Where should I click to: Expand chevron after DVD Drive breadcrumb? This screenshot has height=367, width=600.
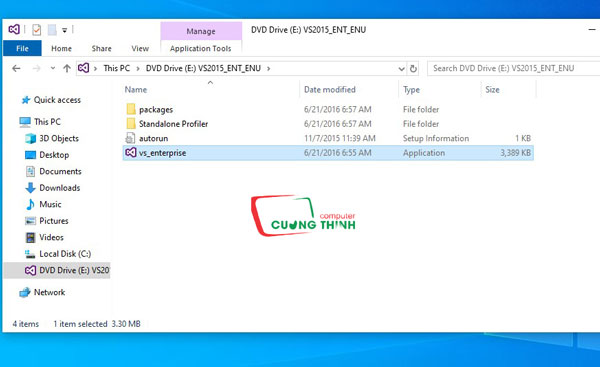pyautogui.click(x=269, y=69)
